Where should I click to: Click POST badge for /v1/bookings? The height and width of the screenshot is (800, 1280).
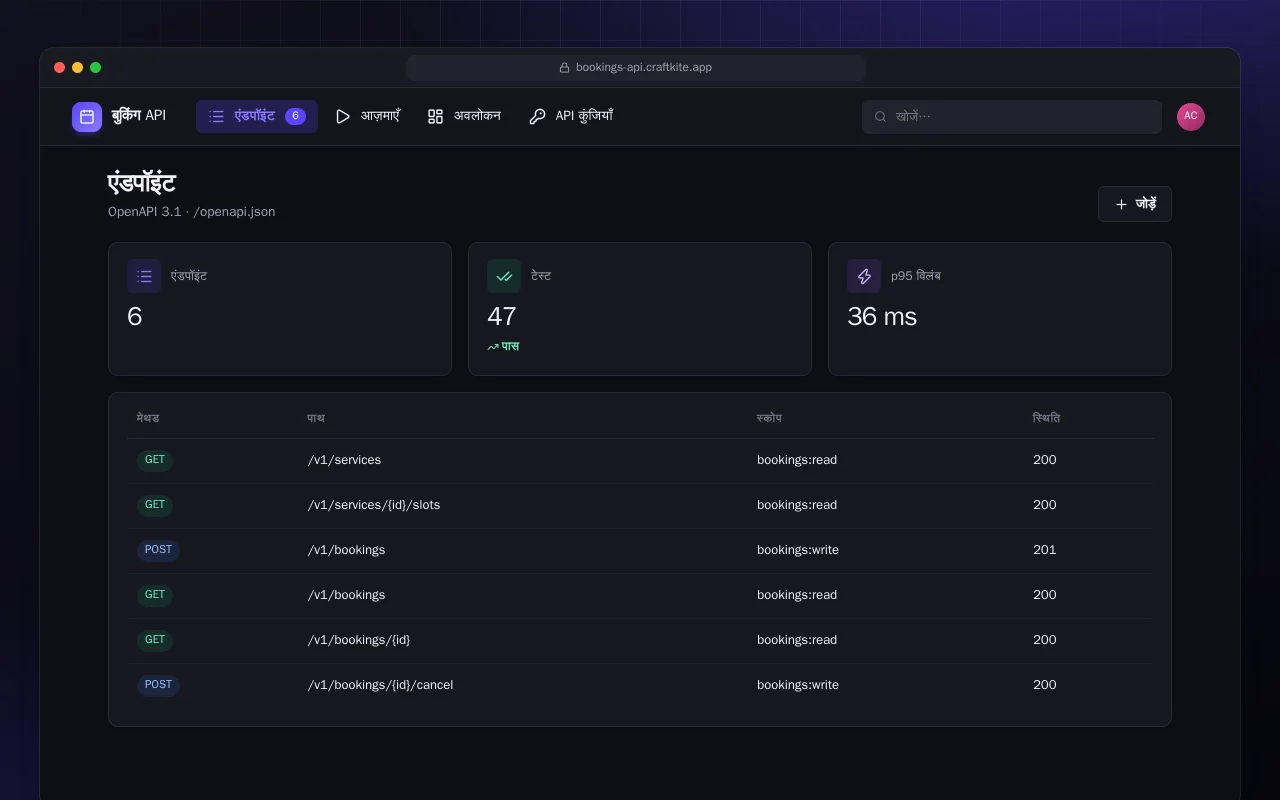[158, 550]
